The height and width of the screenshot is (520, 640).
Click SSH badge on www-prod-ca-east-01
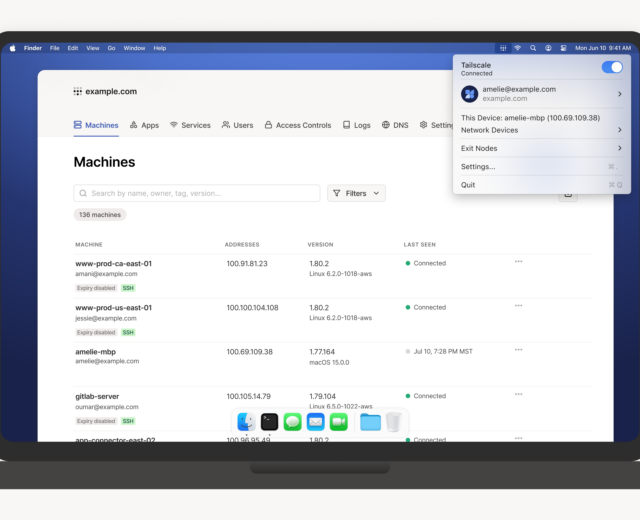(x=128, y=288)
